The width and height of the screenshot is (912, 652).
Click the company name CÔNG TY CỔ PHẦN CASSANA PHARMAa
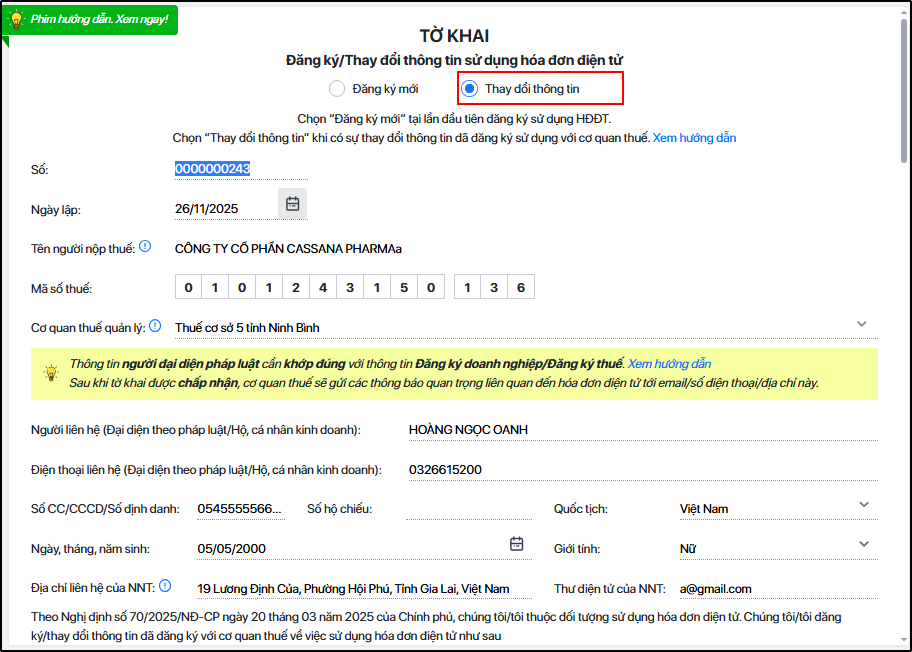[288, 249]
